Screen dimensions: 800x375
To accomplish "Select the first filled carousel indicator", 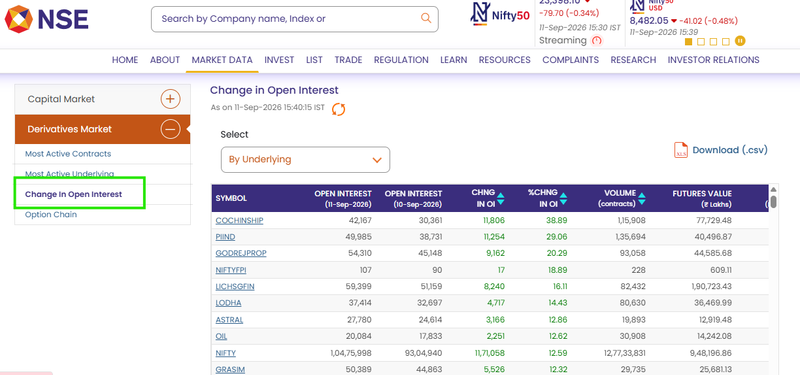I will tap(689, 41).
